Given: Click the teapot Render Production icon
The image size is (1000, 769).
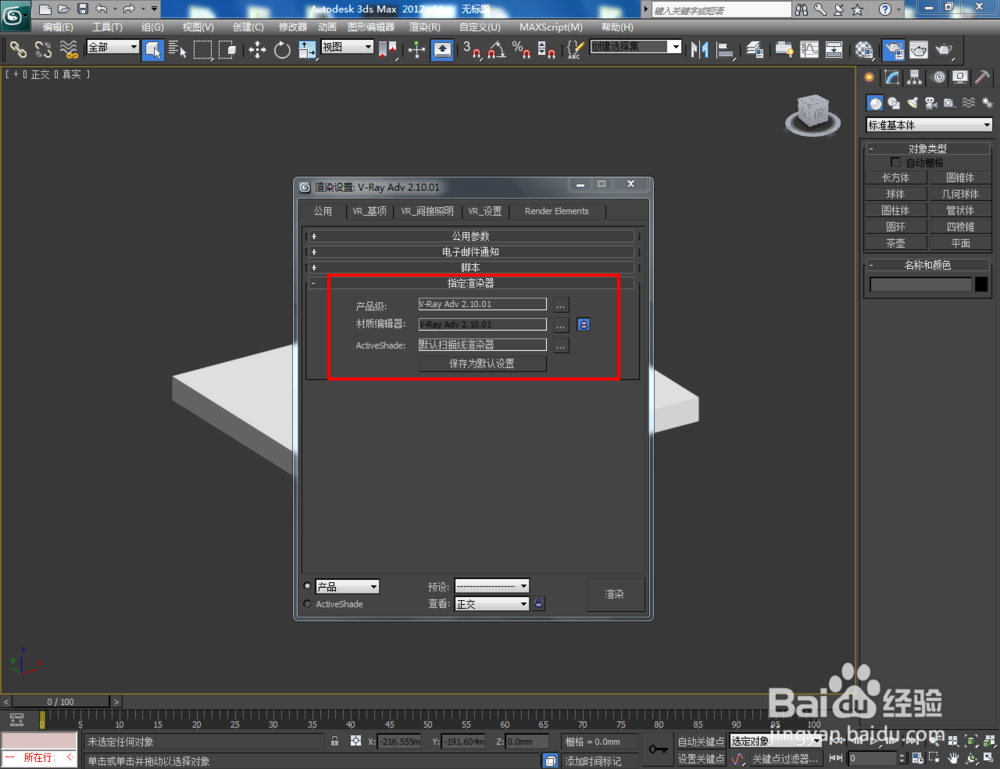Looking at the screenshot, I should (943, 49).
